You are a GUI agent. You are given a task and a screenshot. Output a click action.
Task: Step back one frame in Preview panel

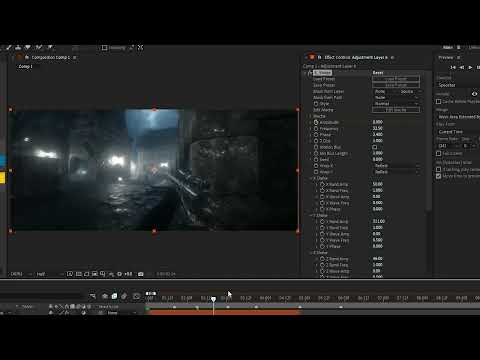coord(462,67)
